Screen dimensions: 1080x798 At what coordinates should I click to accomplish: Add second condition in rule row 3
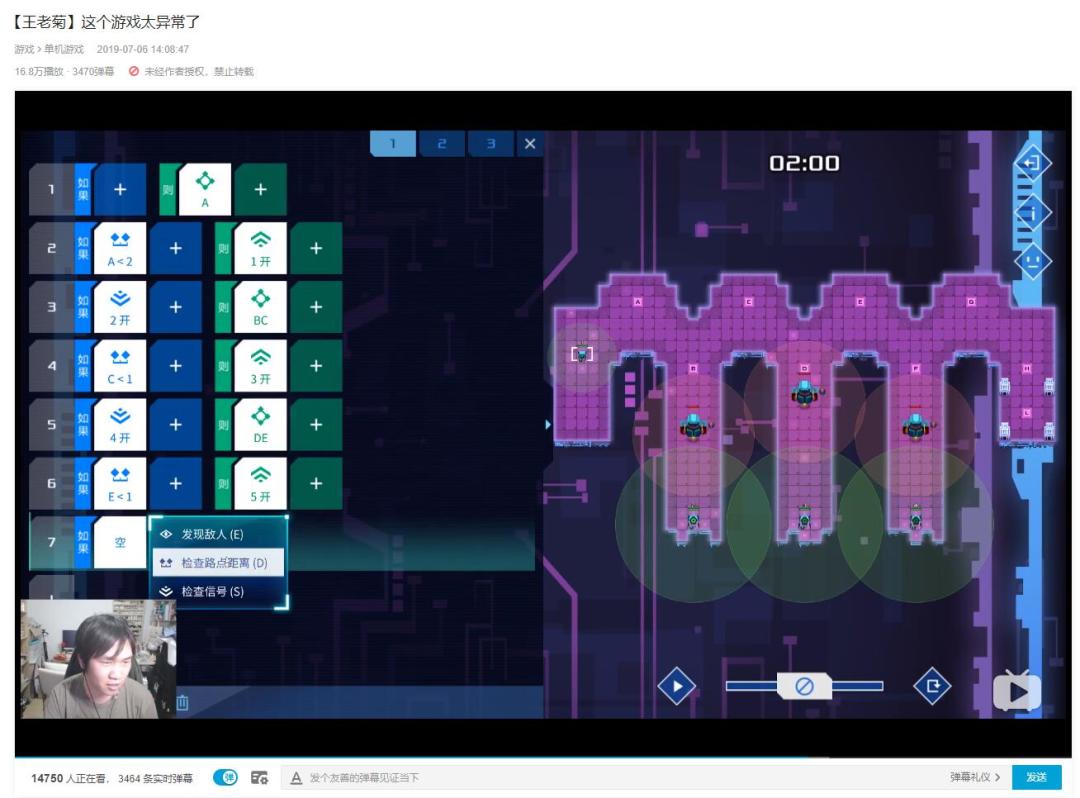[x=176, y=307]
